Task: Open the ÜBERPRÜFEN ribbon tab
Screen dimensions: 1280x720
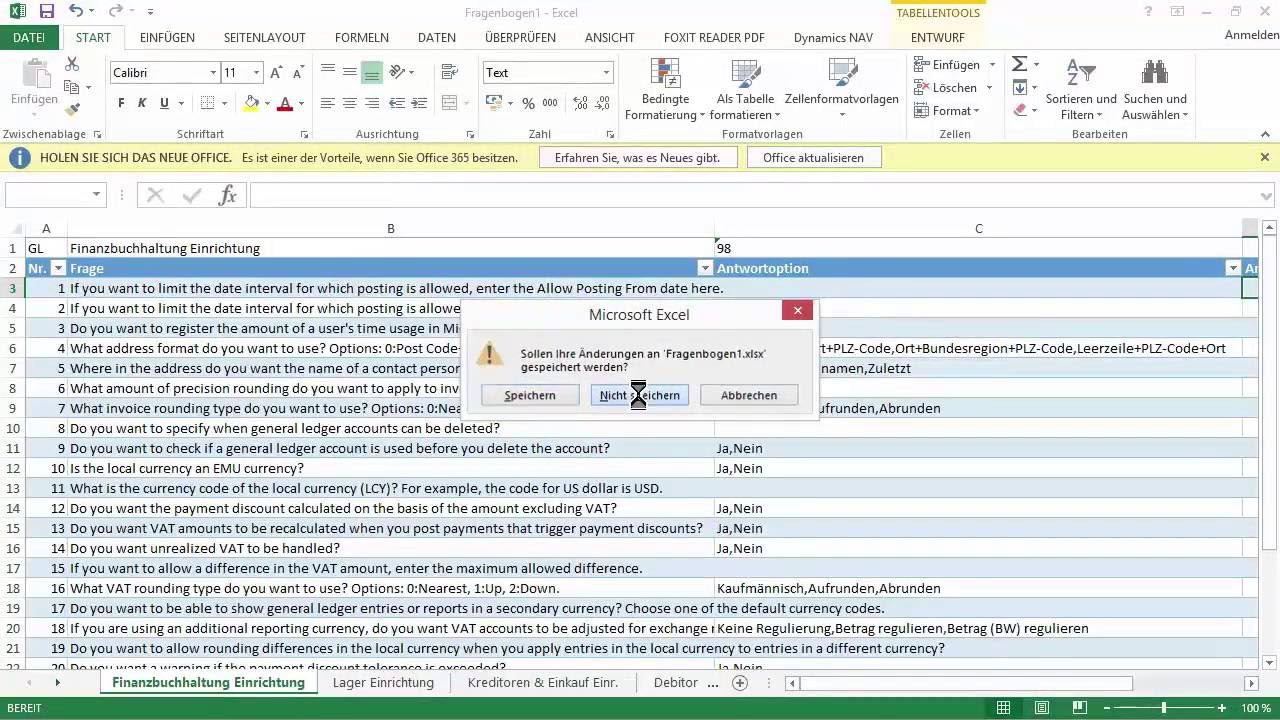Action: click(x=520, y=37)
